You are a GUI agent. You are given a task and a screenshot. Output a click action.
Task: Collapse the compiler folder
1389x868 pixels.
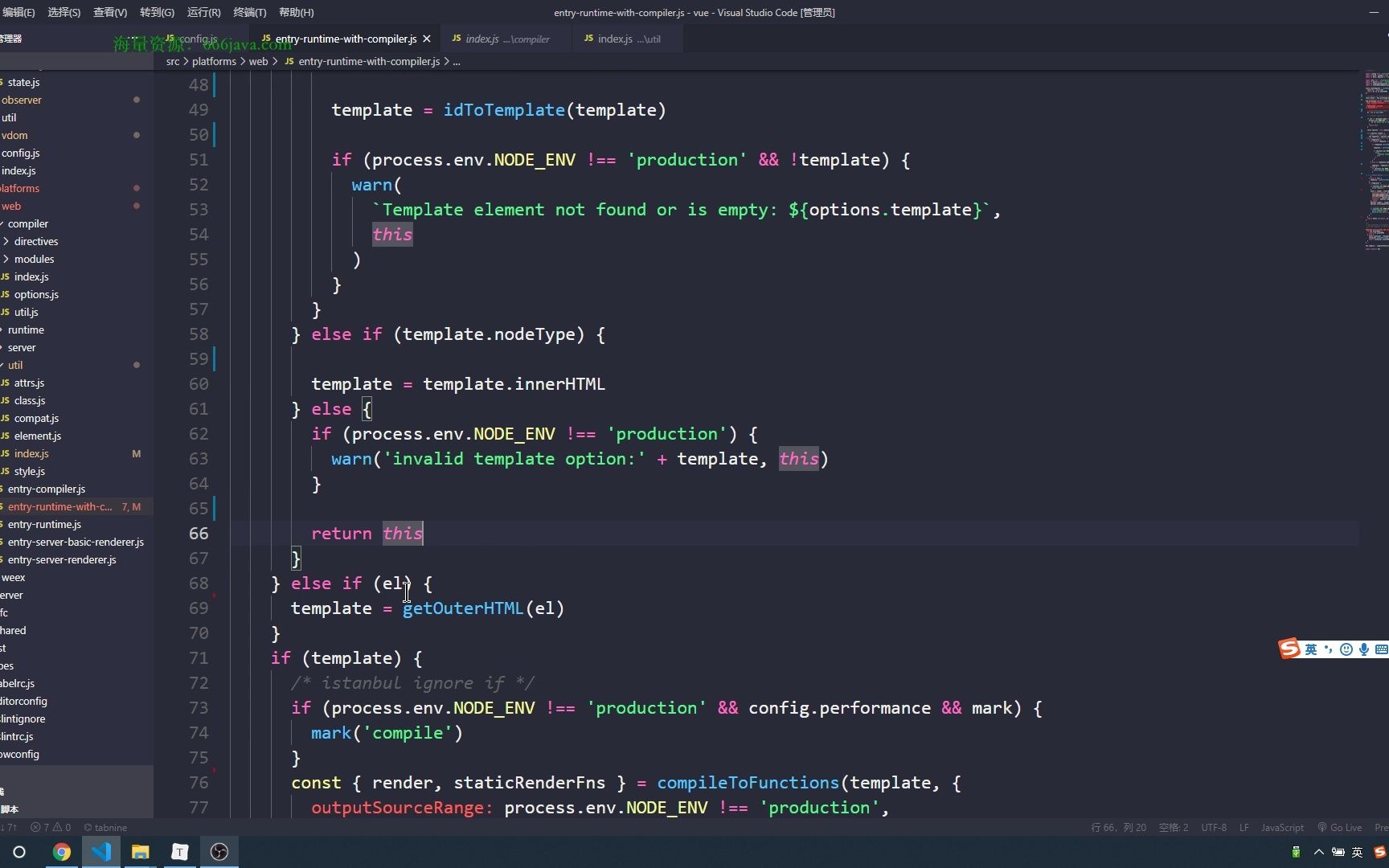coord(28,223)
